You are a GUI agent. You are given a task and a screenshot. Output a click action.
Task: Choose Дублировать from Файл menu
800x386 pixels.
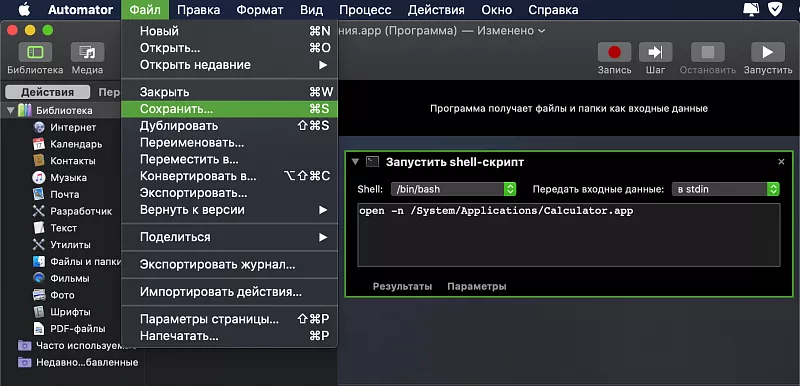pos(229,125)
